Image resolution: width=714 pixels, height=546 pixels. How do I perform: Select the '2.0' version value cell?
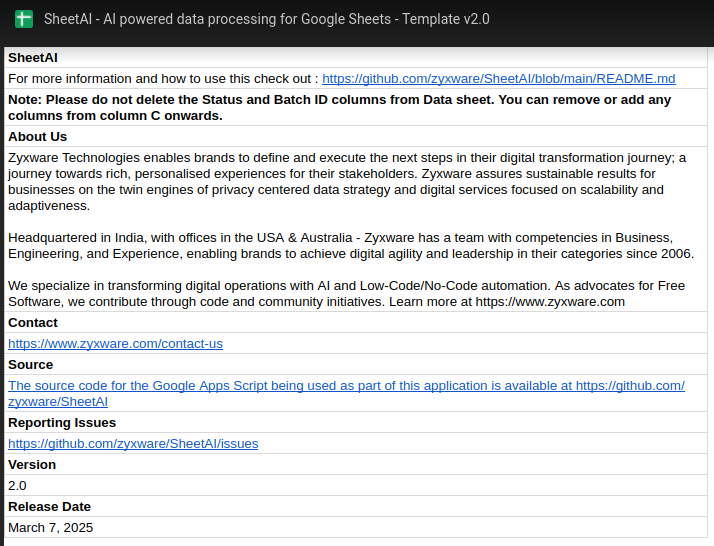click(356, 485)
